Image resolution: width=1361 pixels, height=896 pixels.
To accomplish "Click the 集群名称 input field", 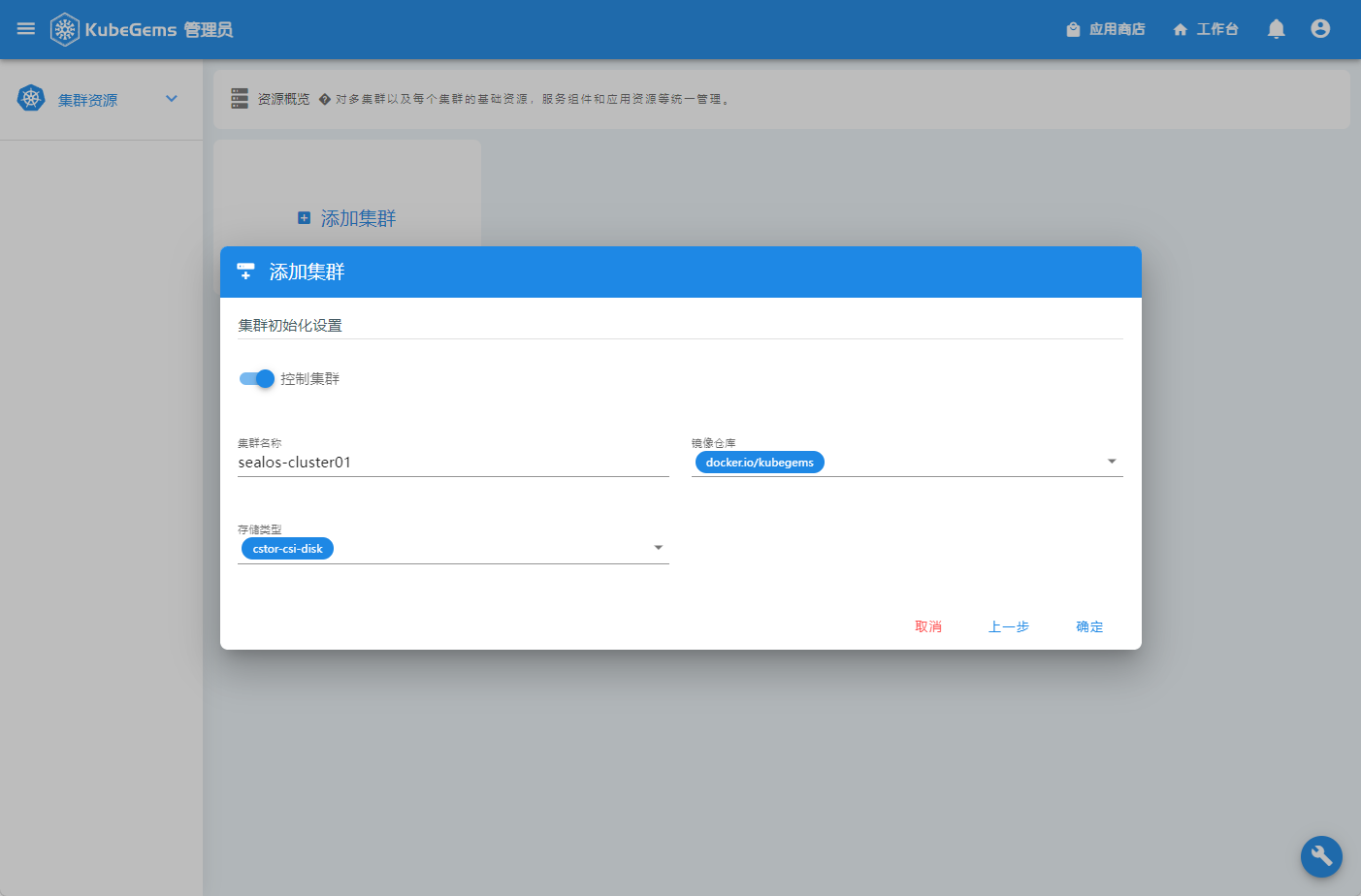I will [x=453, y=463].
